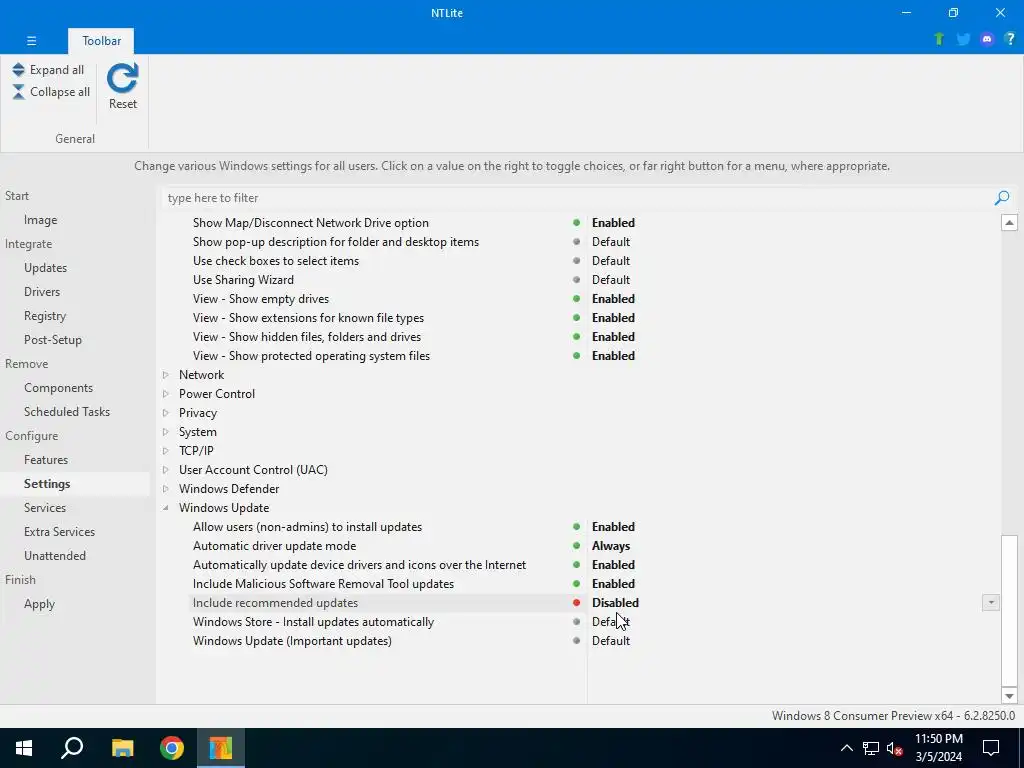Click scrollbar up arrow in settings list

(x=1009, y=223)
